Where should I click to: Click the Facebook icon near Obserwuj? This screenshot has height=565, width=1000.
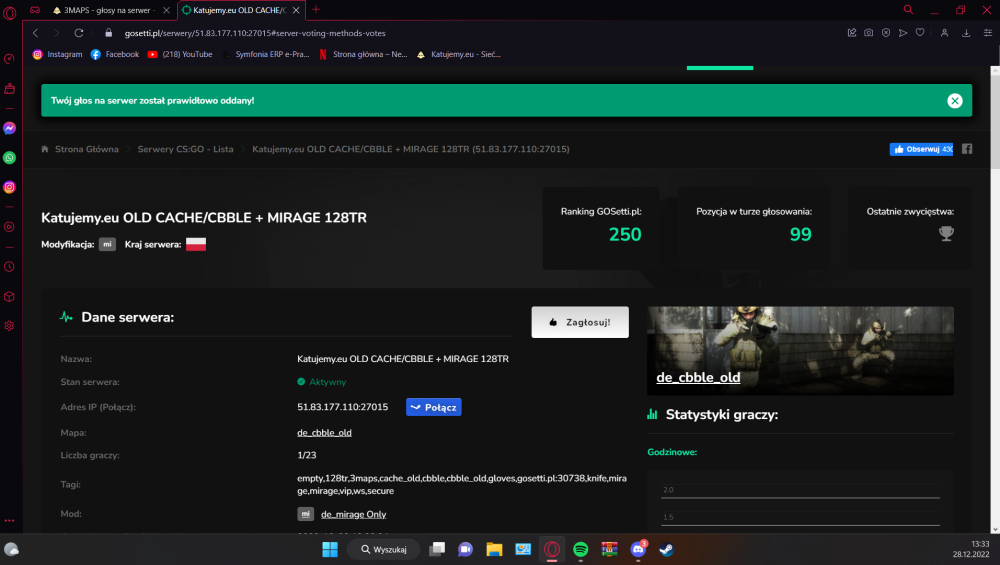coord(967,149)
